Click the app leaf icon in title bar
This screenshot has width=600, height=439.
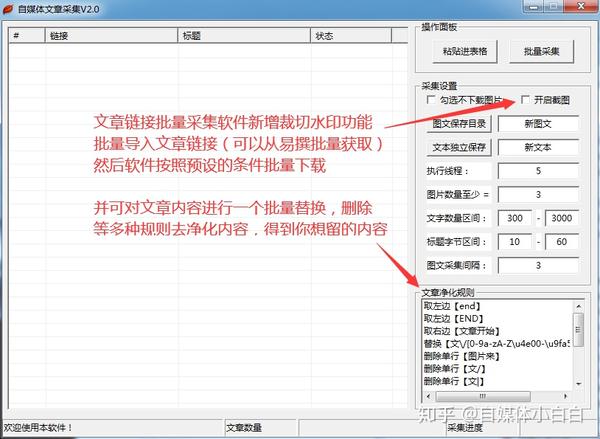pyautogui.click(x=8, y=9)
